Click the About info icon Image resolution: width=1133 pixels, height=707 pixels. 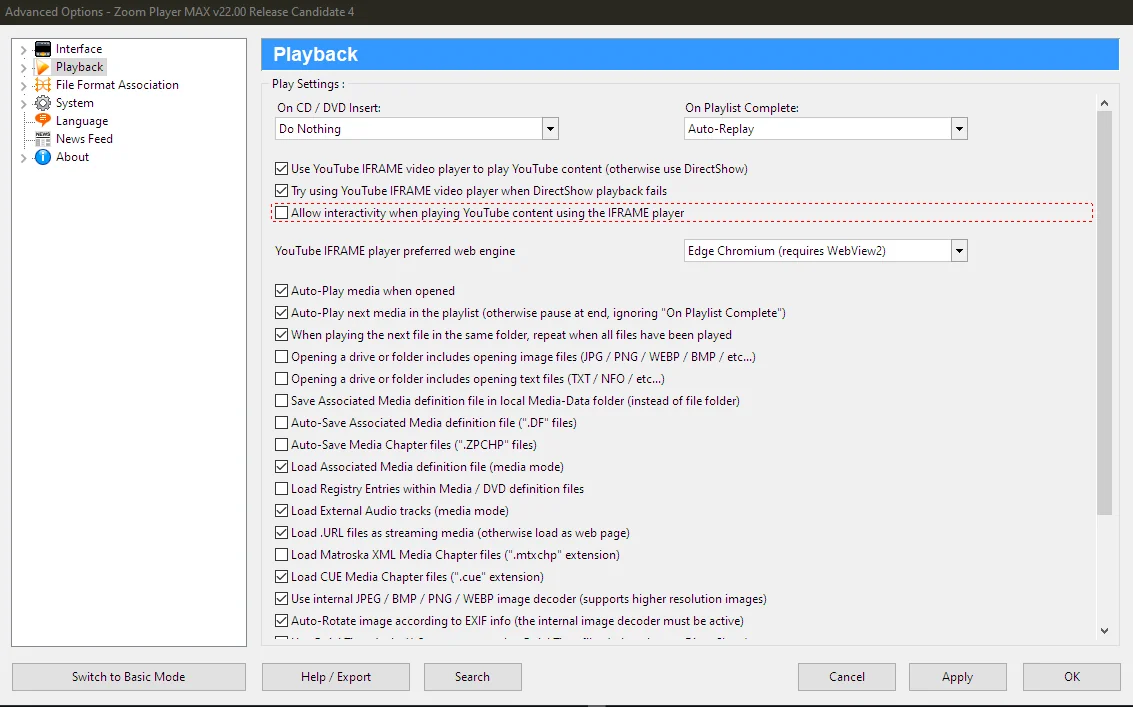[x=42, y=156]
